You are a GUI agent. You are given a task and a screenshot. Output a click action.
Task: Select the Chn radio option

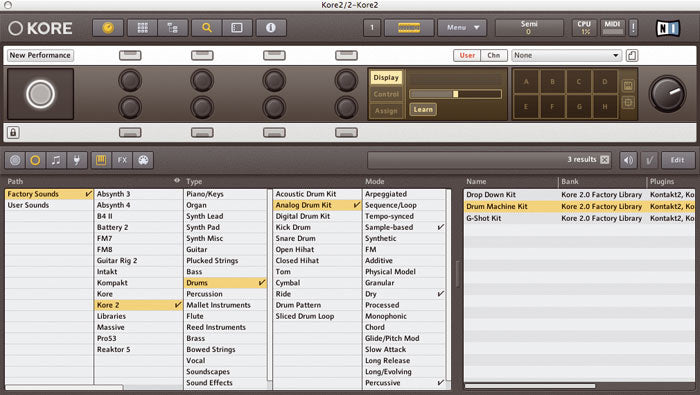tap(494, 55)
